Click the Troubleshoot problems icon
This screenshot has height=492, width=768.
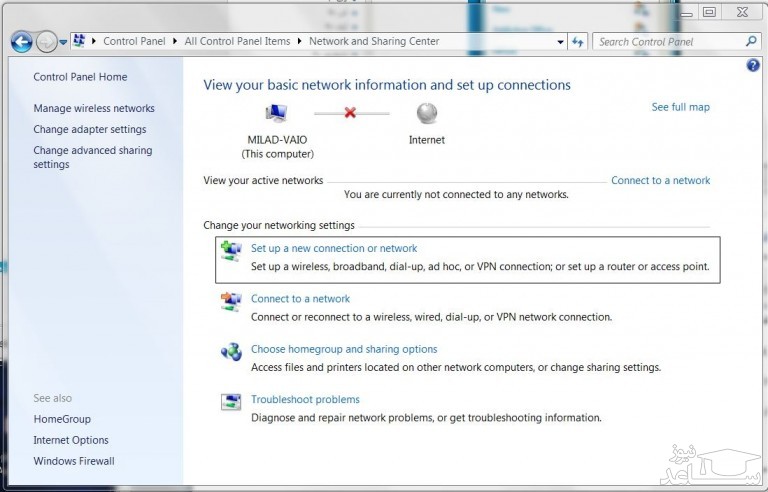pos(231,402)
